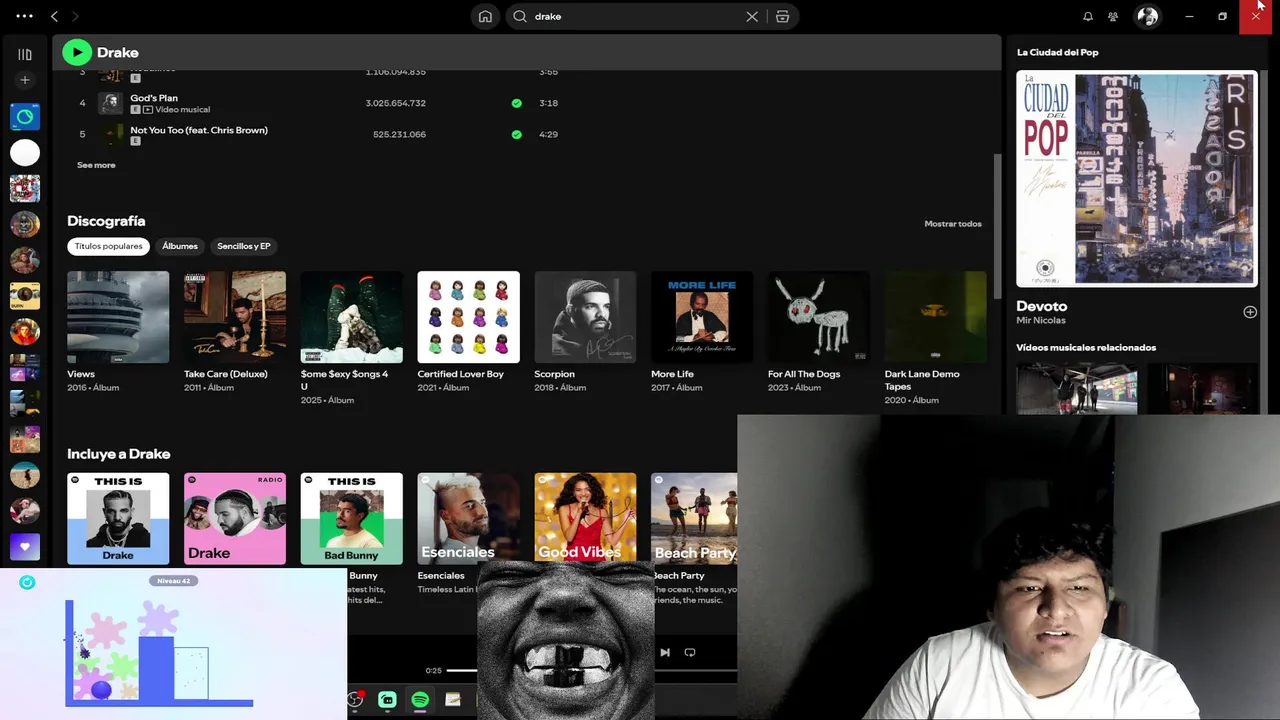Toggle saved check on God's Plan

516,103
